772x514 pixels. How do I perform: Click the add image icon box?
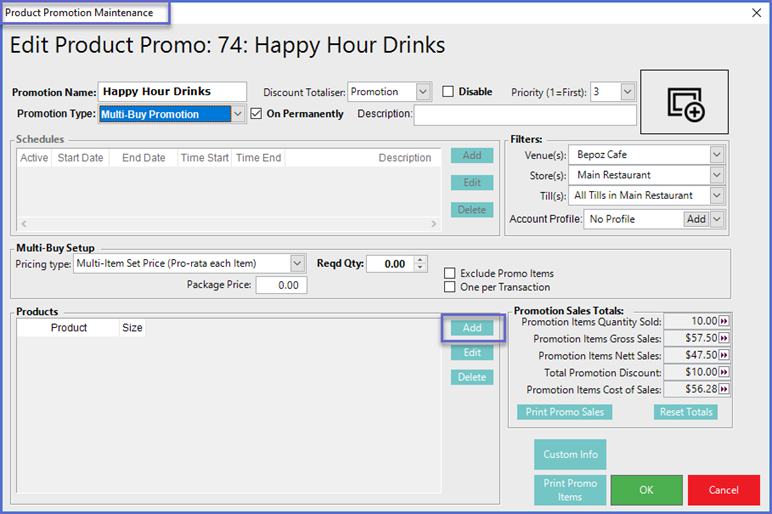[684, 103]
